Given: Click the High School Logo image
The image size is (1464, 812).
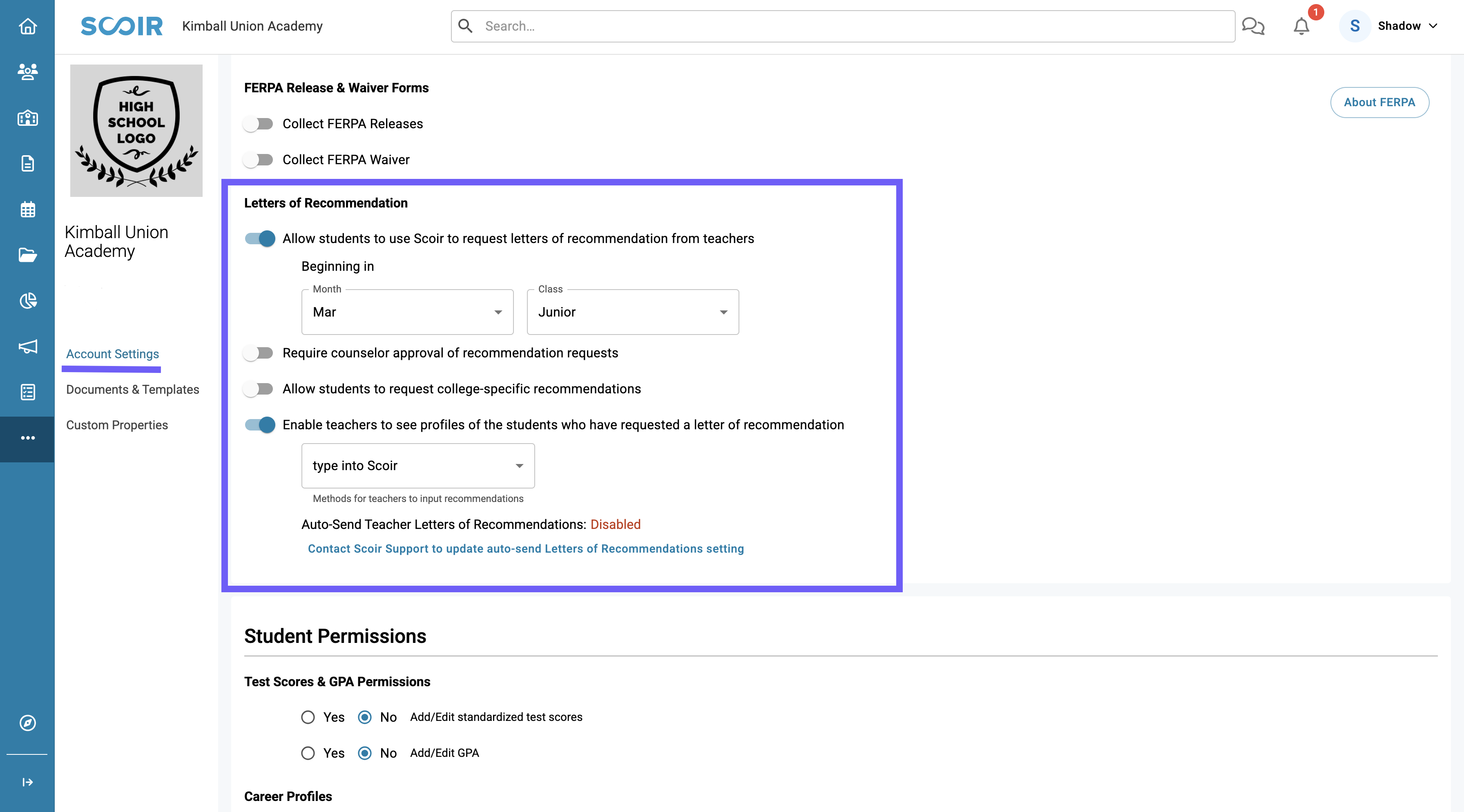Looking at the screenshot, I should 136,131.
